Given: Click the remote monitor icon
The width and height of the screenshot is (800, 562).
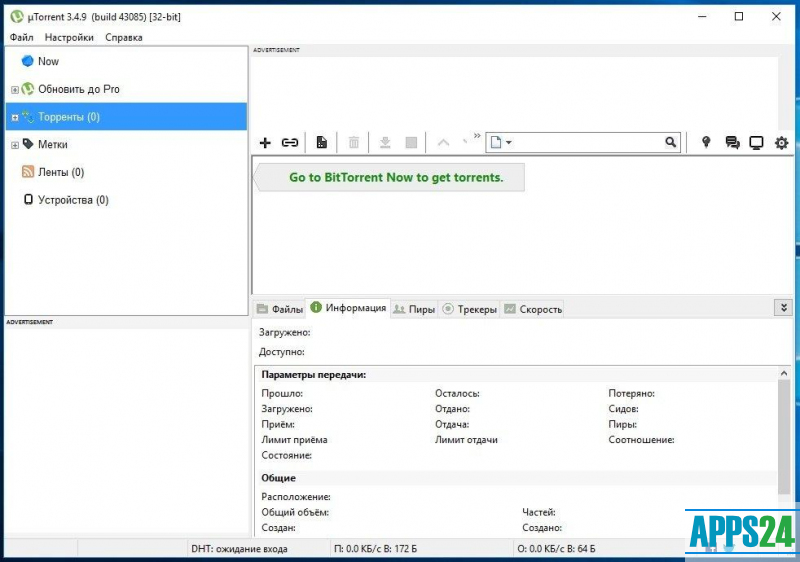Looking at the screenshot, I should point(756,143).
